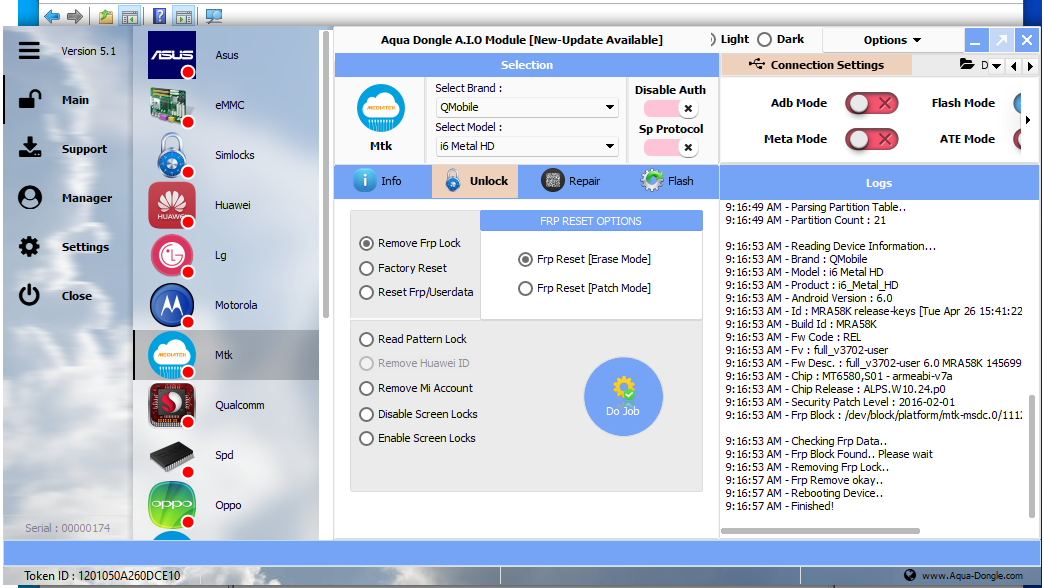Choose the Huawei brand icon

click(172, 205)
